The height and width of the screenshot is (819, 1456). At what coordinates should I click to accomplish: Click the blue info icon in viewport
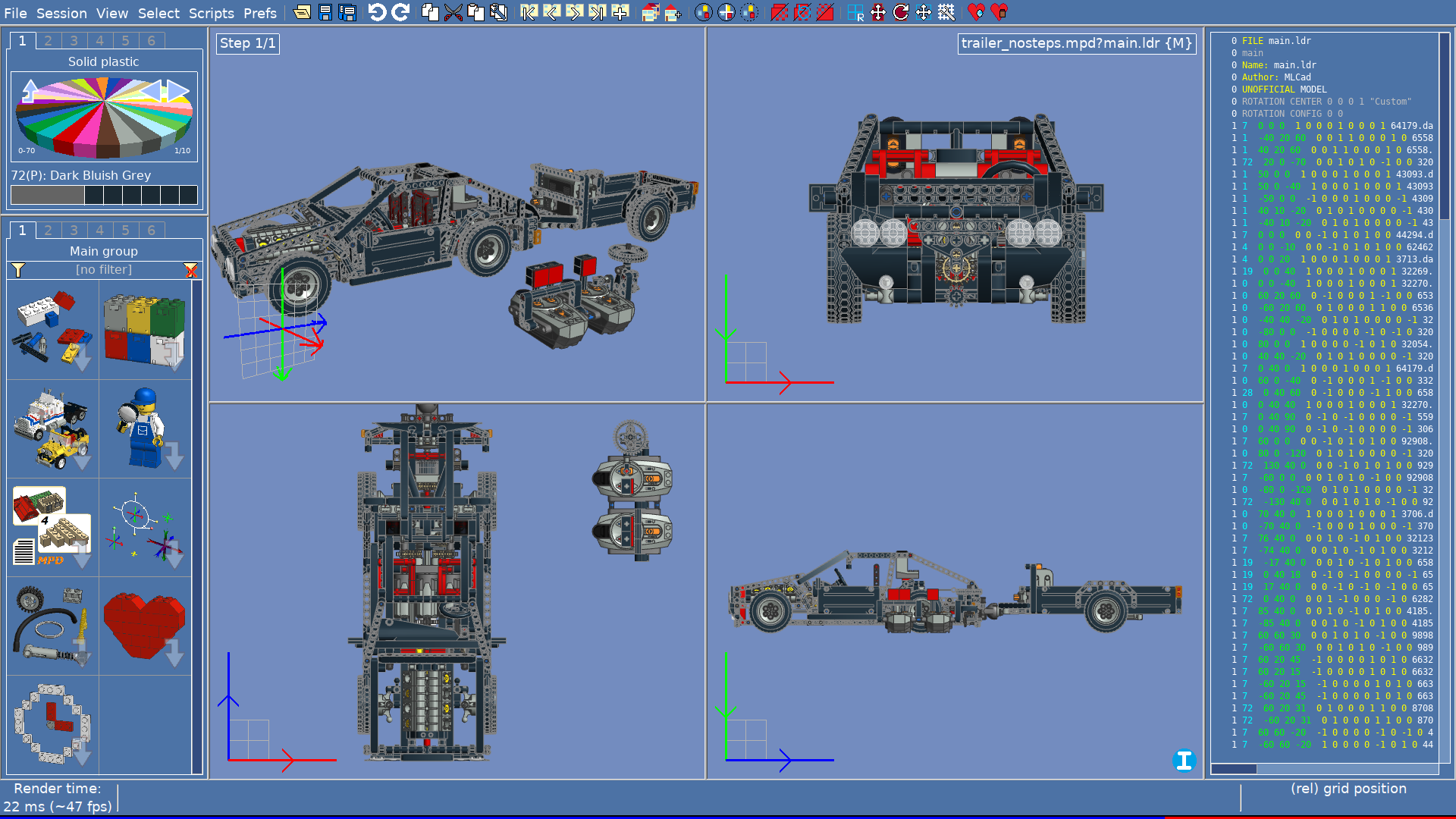pos(1184,760)
